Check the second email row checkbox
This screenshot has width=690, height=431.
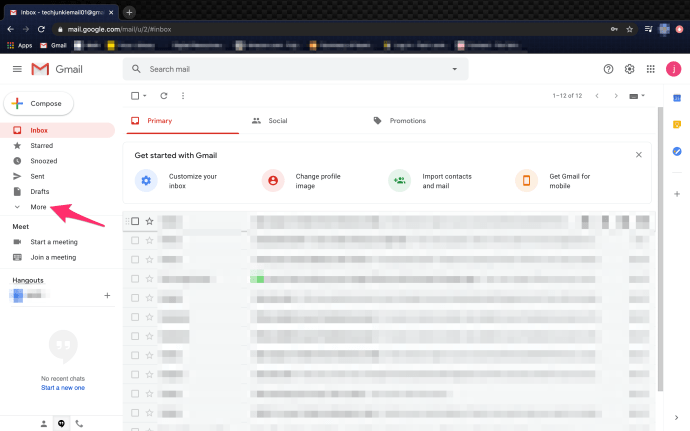point(135,240)
